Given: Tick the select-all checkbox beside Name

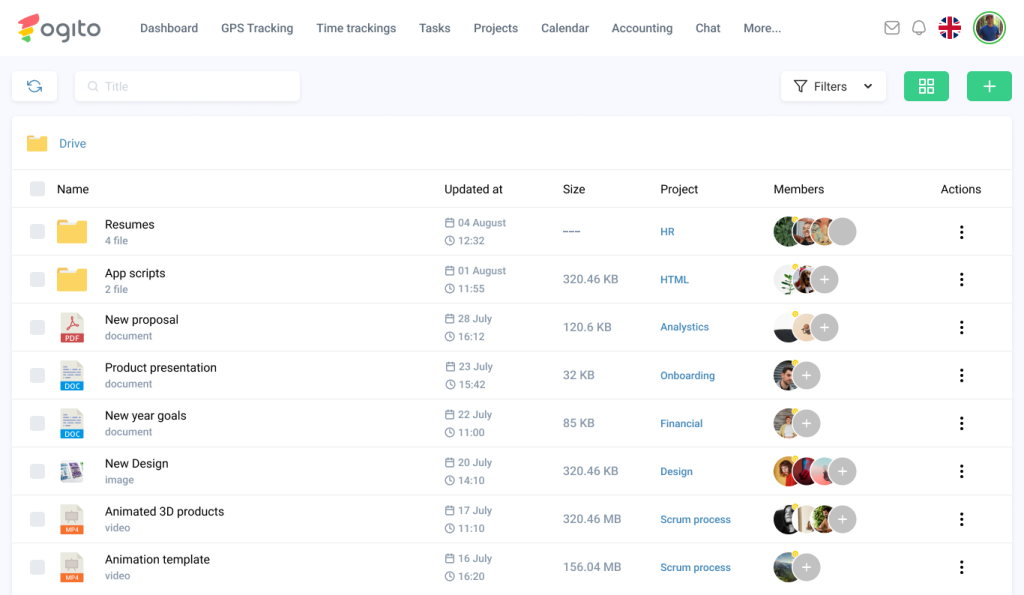Looking at the screenshot, I should (37, 189).
